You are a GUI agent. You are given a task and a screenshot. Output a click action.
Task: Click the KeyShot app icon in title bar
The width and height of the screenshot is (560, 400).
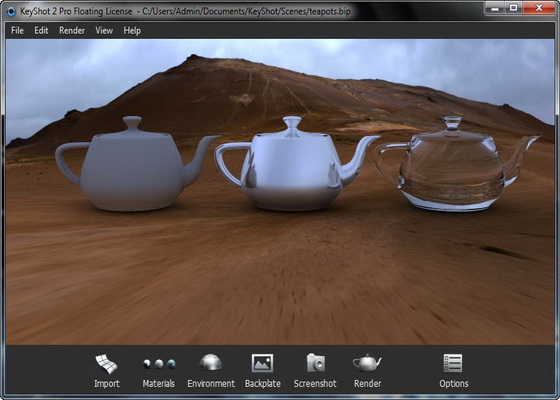coord(12,11)
